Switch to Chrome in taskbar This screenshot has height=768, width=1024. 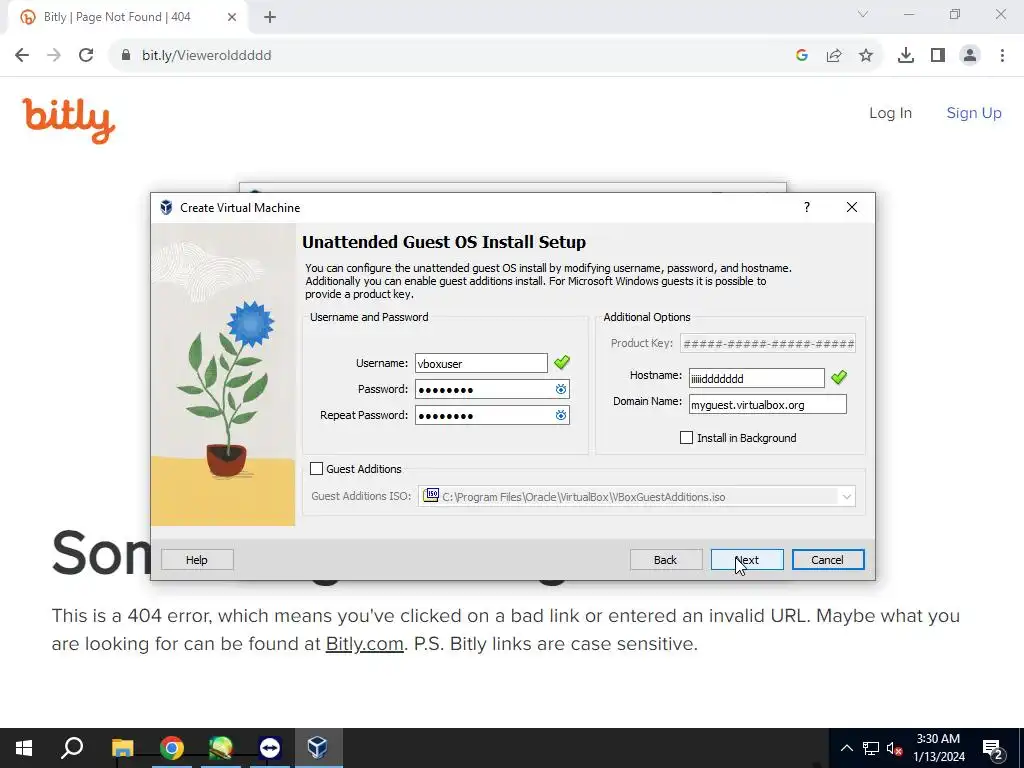point(172,748)
